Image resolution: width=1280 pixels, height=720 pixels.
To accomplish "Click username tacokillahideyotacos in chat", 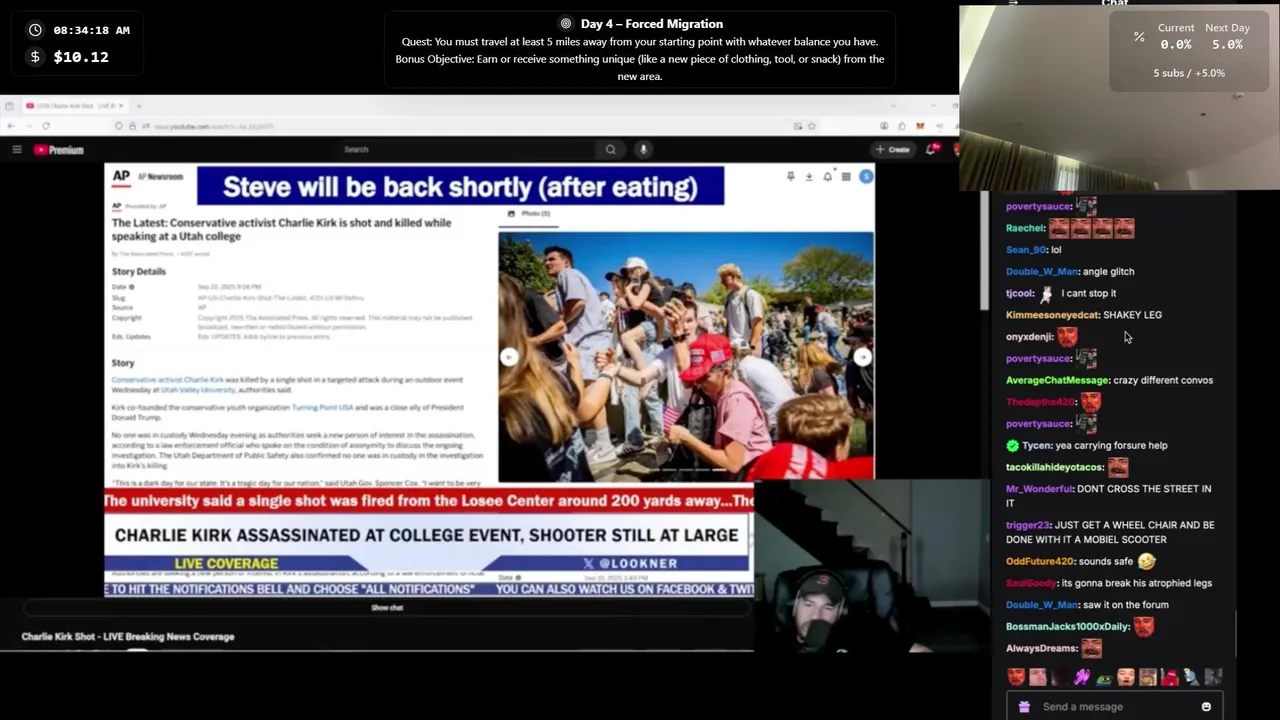I will click(1054, 467).
